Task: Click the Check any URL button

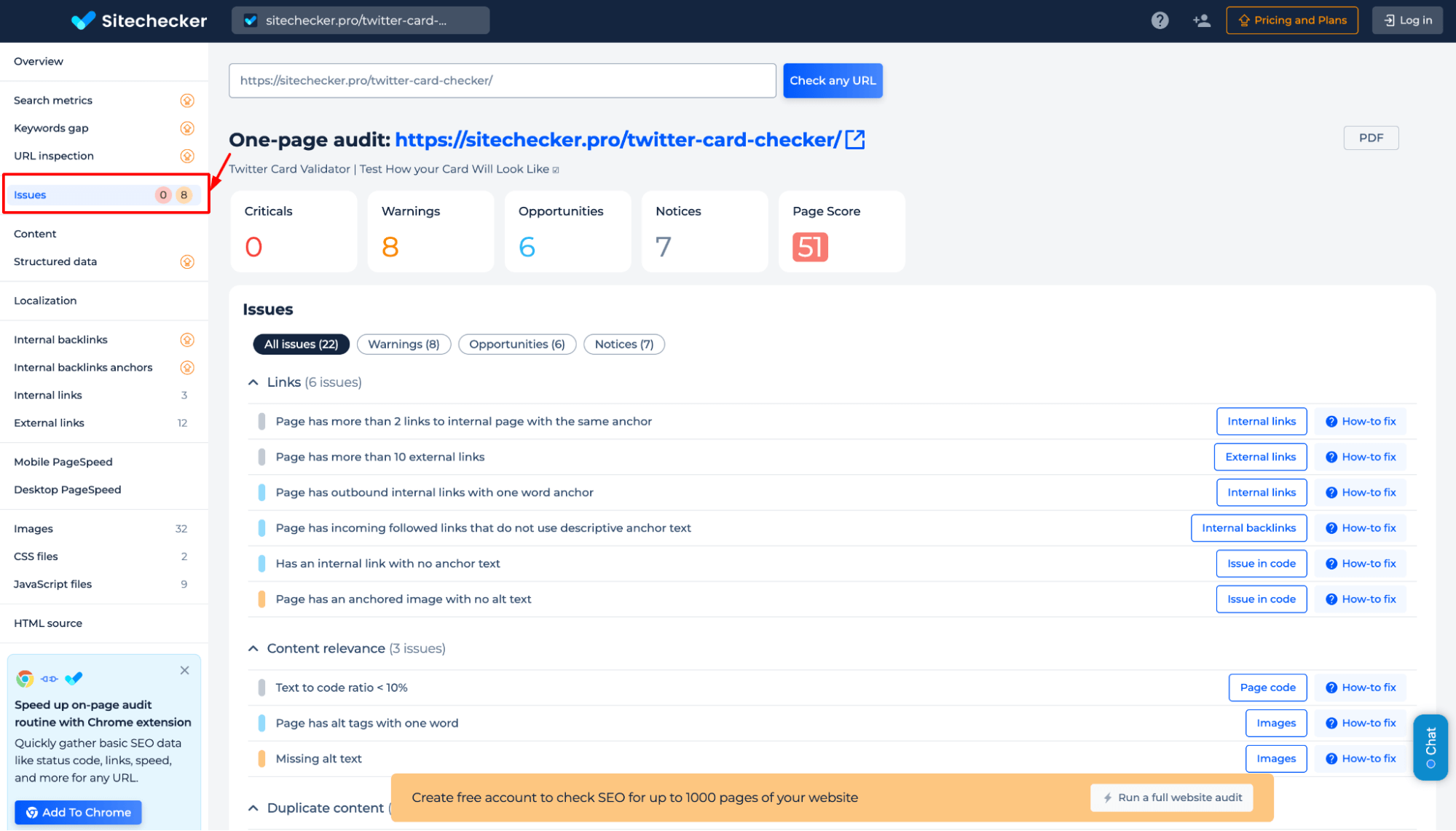Action: [x=832, y=80]
